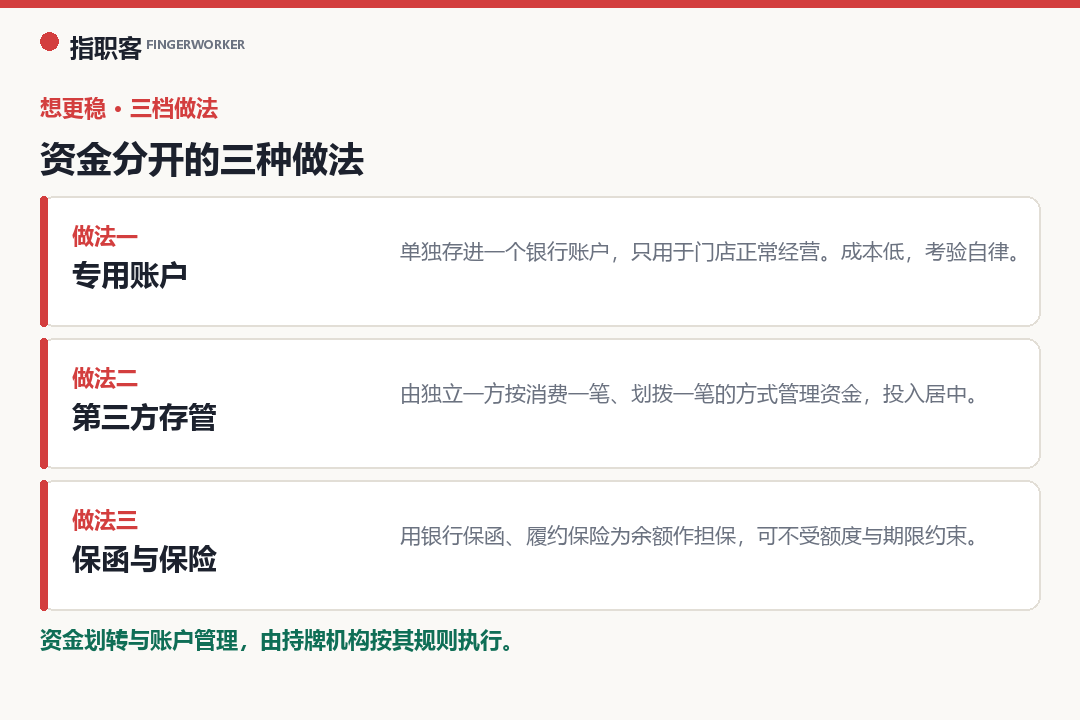Image resolution: width=1080 pixels, height=720 pixels.
Task: Click the red dot logo icon
Action: [50, 42]
